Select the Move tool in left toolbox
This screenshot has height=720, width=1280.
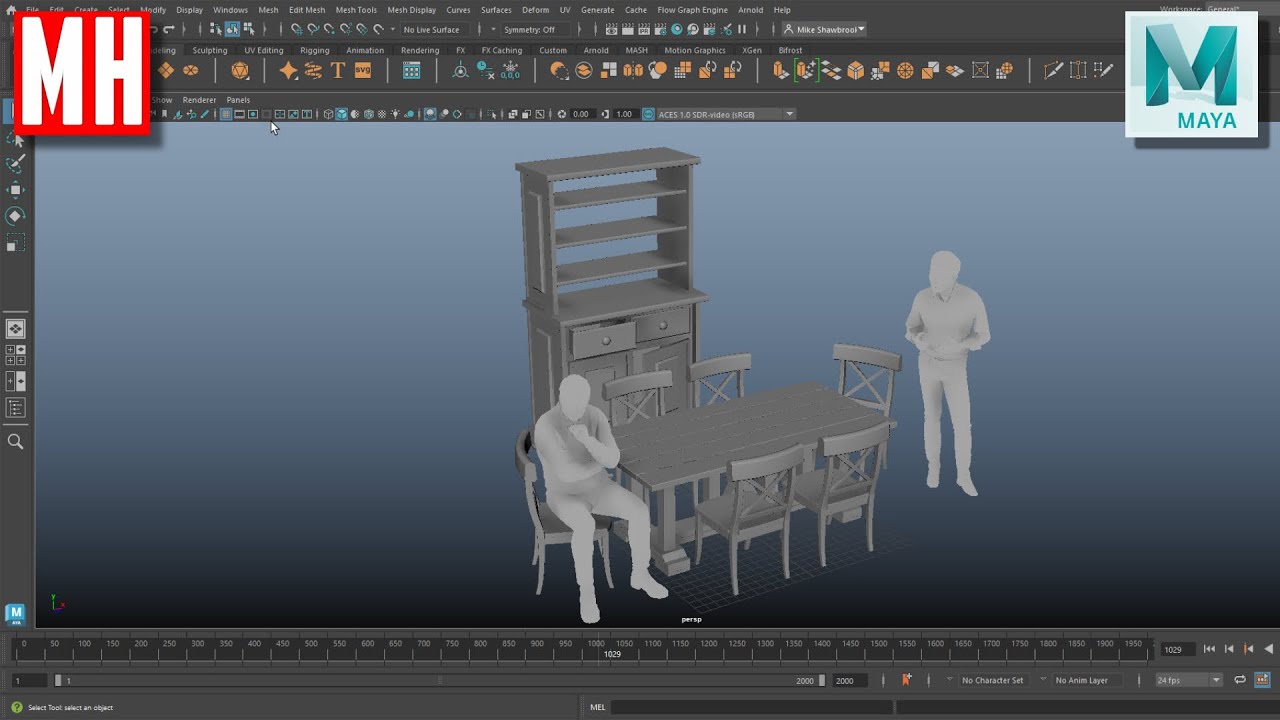click(16, 190)
